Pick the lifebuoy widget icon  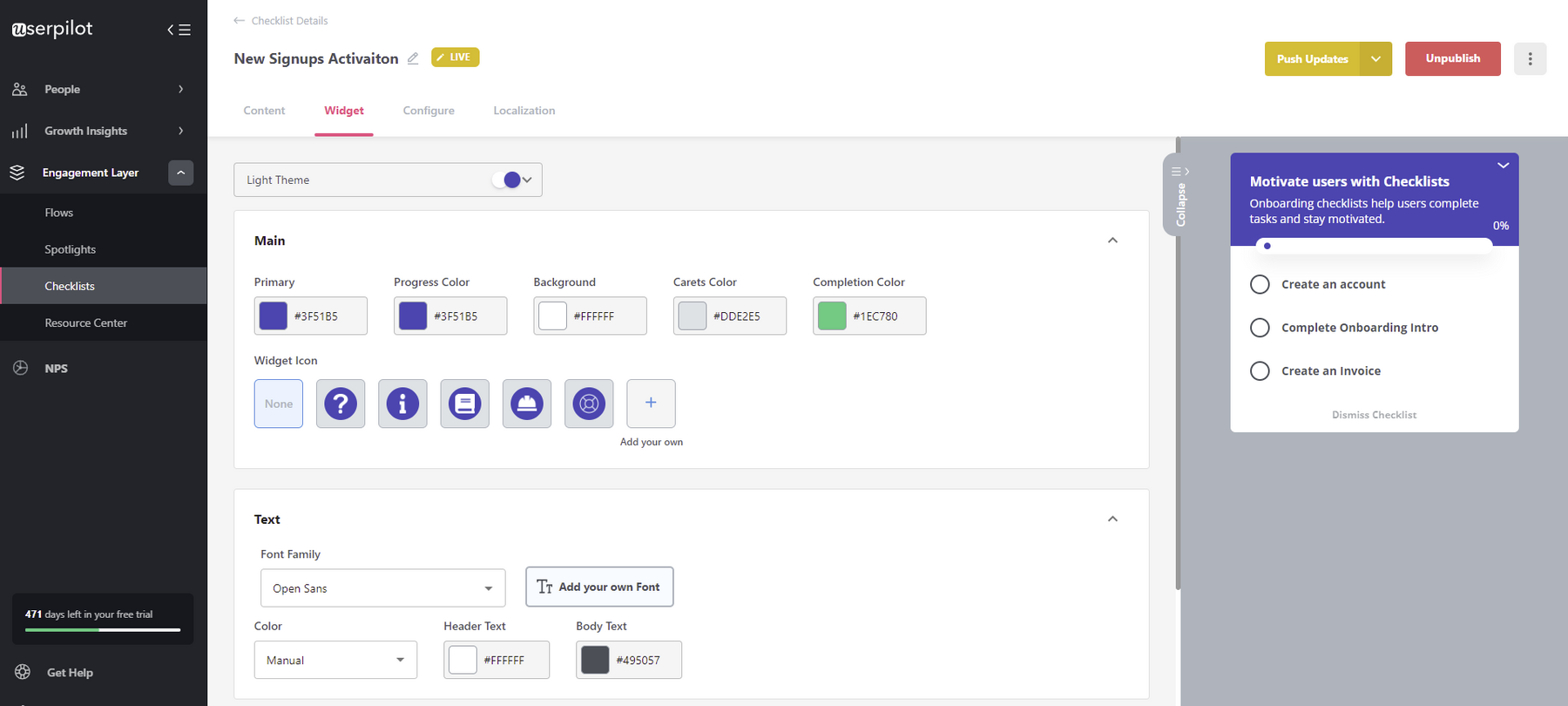(x=589, y=404)
